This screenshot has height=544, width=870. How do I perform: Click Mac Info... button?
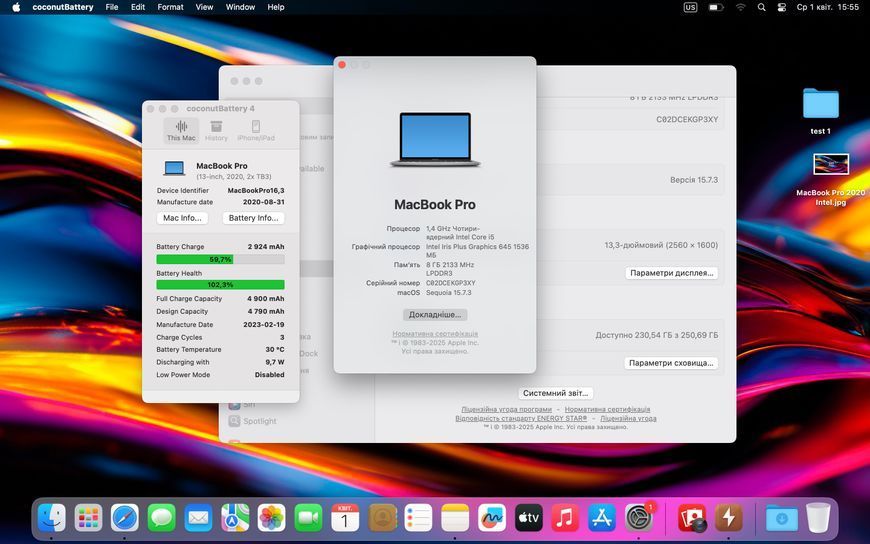click(183, 218)
